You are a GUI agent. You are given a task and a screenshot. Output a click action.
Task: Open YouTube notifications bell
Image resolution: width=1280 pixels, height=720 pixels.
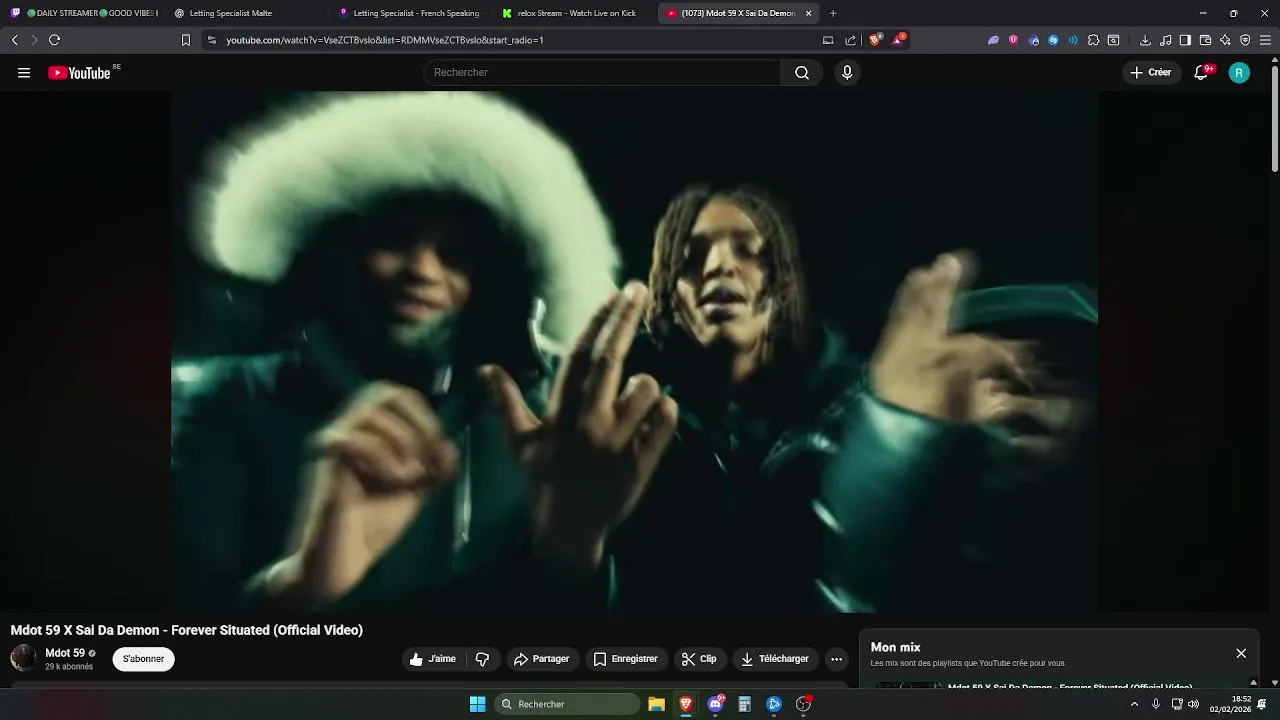(1201, 72)
